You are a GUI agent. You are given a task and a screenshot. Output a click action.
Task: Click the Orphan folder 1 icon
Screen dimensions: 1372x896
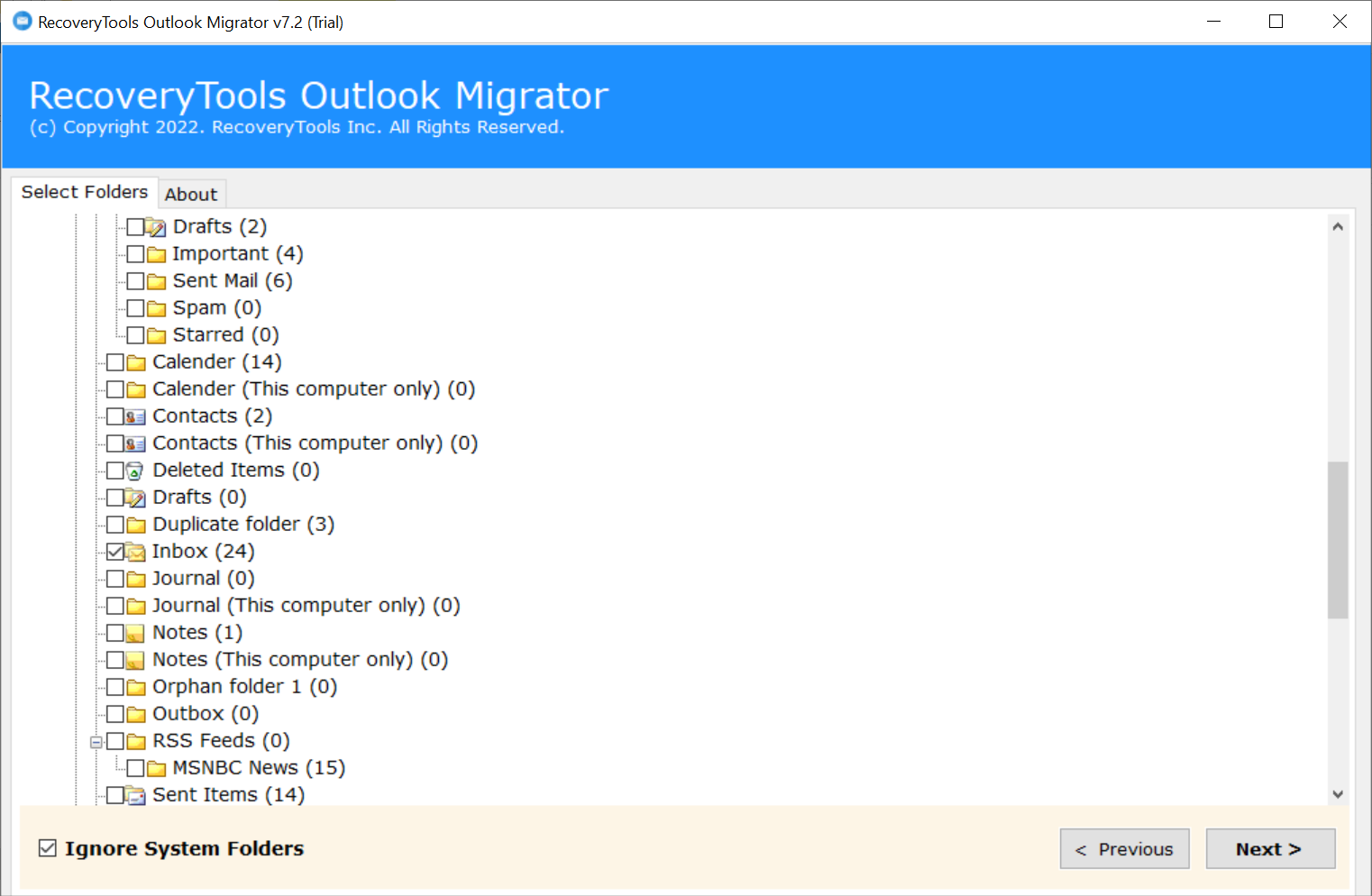point(136,687)
